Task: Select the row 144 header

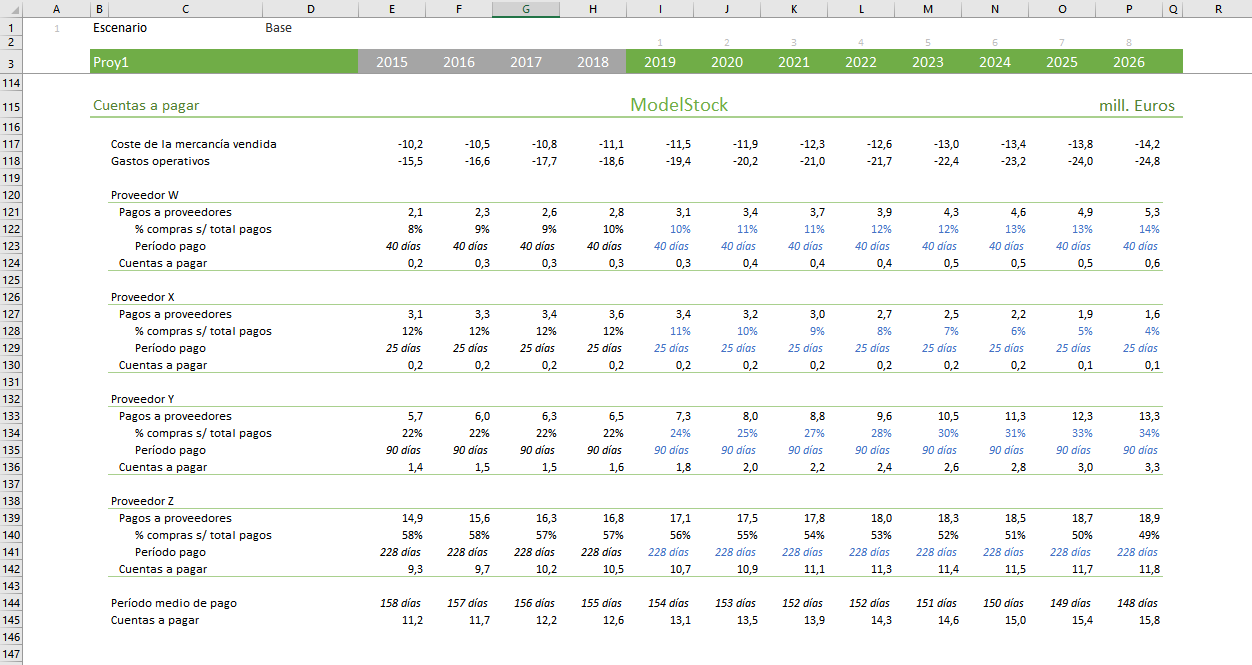Action: [12, 603]
